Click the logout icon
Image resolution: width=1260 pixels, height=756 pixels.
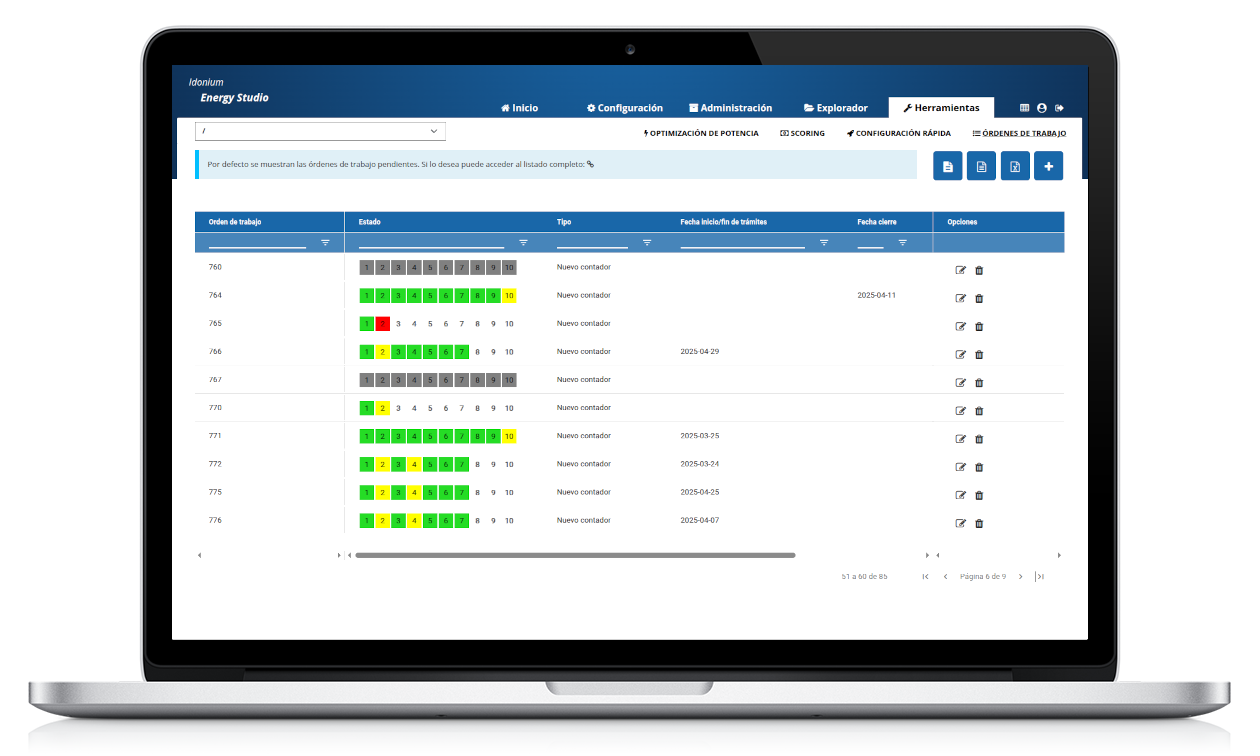point(1059,108)
